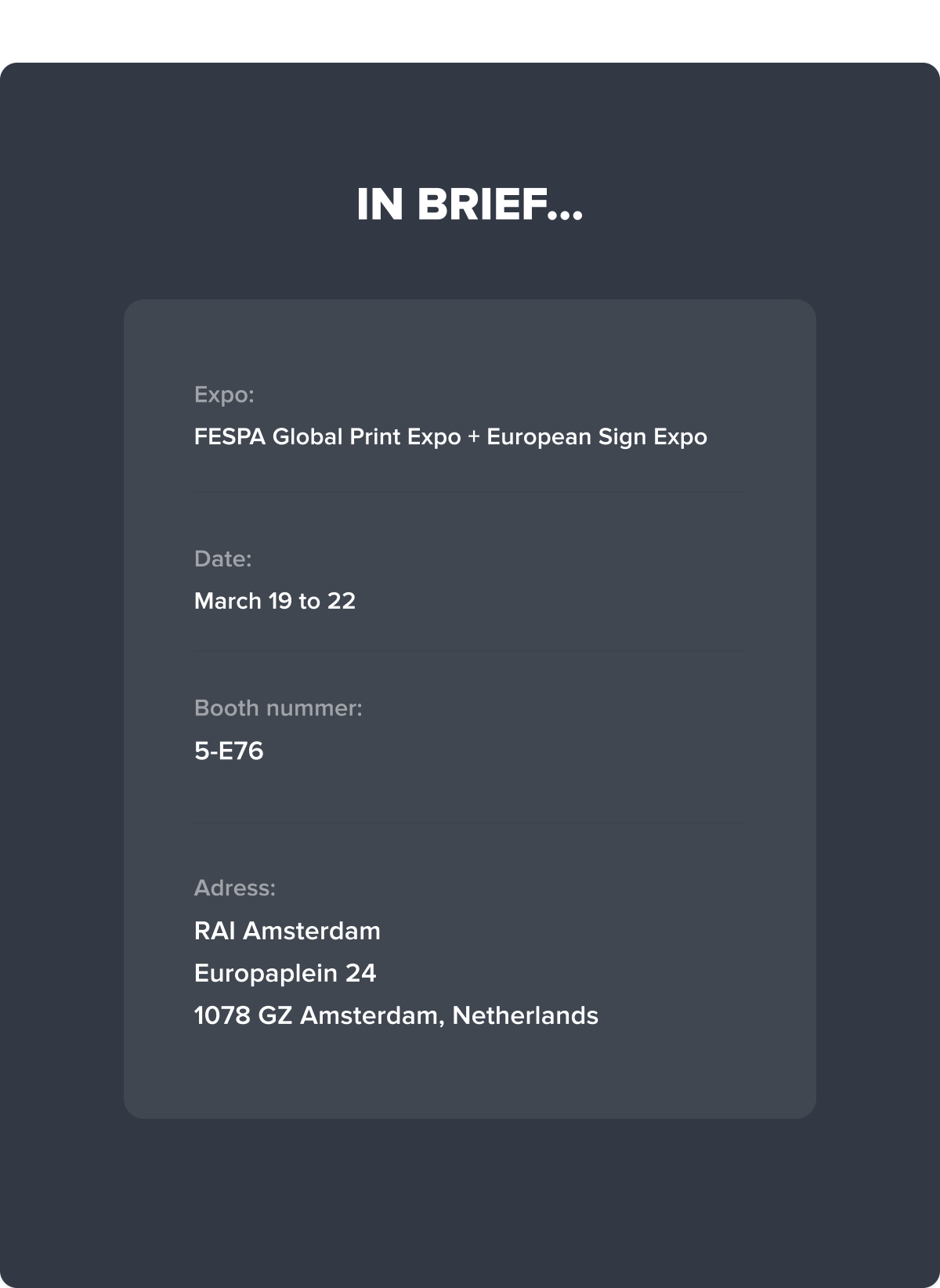
Task: Click divider line below the Expo section
Action: click(470, 492)
